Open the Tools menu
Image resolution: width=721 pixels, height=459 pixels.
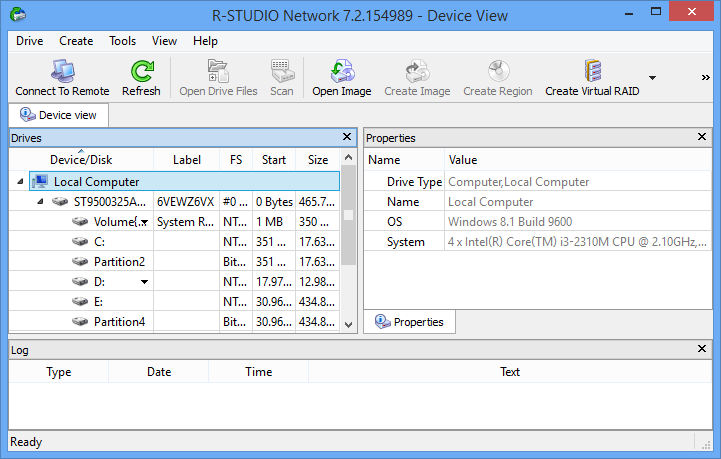coord(122,41)
